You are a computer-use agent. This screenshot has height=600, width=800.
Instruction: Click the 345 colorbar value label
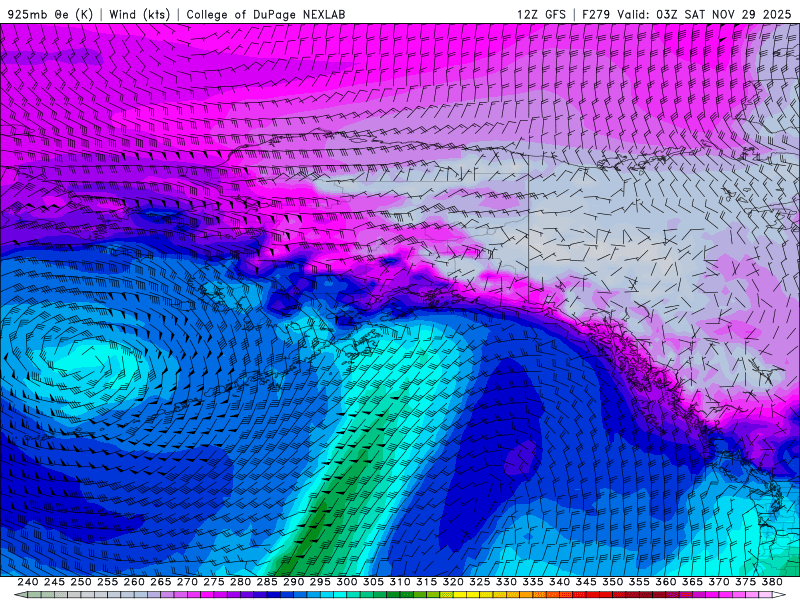click(x=586, y=582)
